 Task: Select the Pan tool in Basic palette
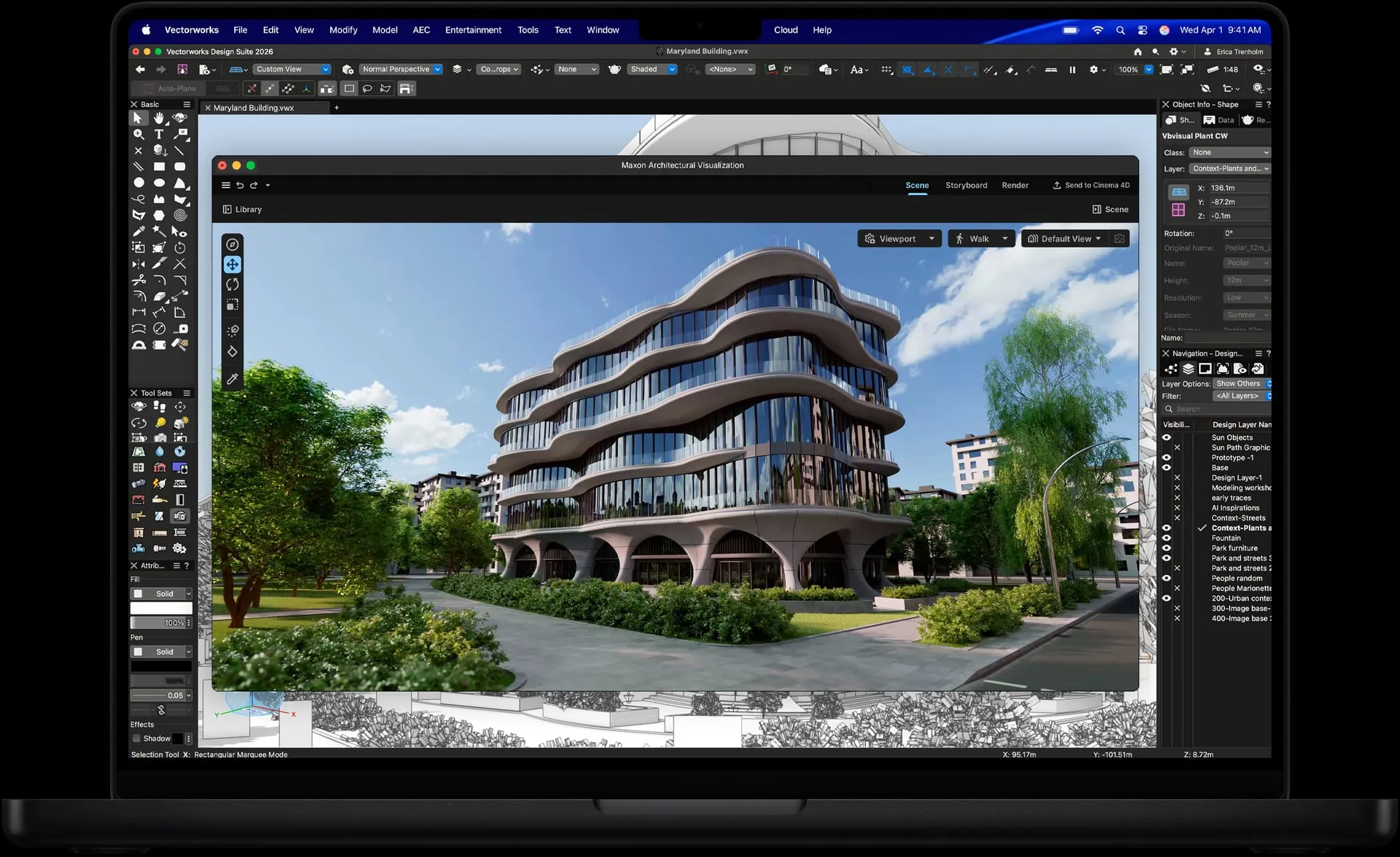(158, 118)
